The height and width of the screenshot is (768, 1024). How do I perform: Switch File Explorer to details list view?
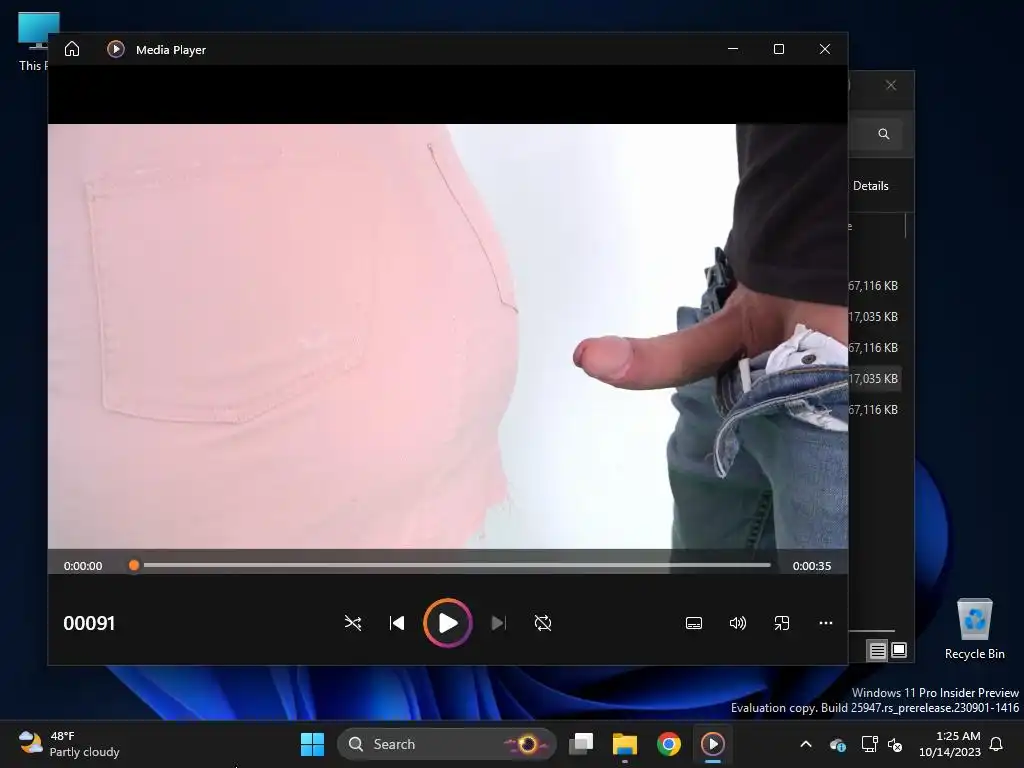878,650
